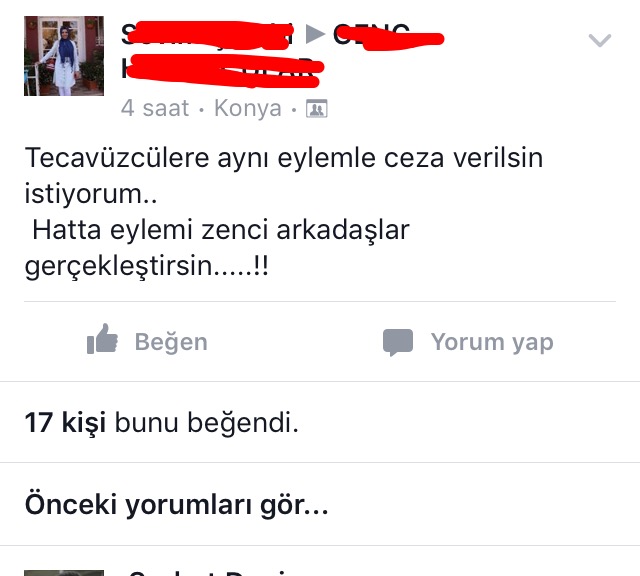Click the gray triangle arrow icon
The height and width of the screenshot is (576, 640).
pos(316,34)
